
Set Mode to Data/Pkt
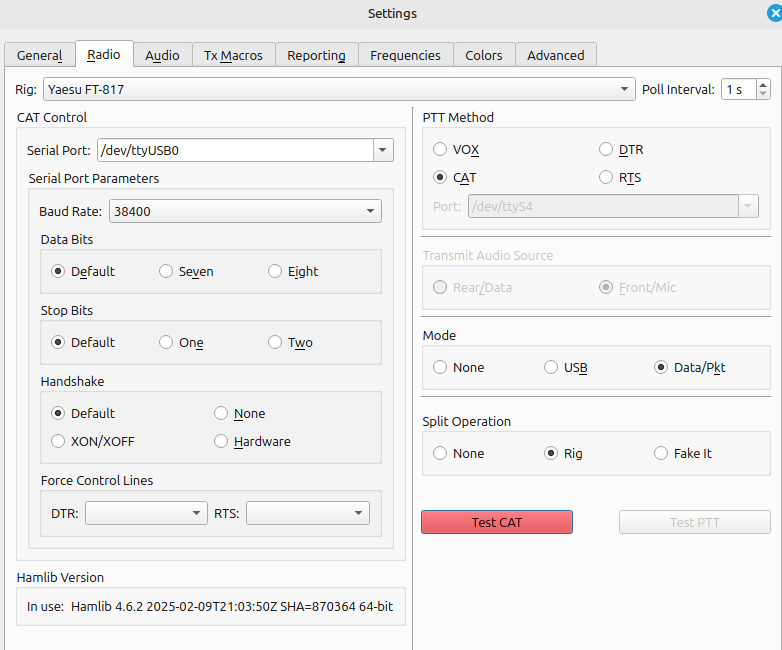pos(689,367)
